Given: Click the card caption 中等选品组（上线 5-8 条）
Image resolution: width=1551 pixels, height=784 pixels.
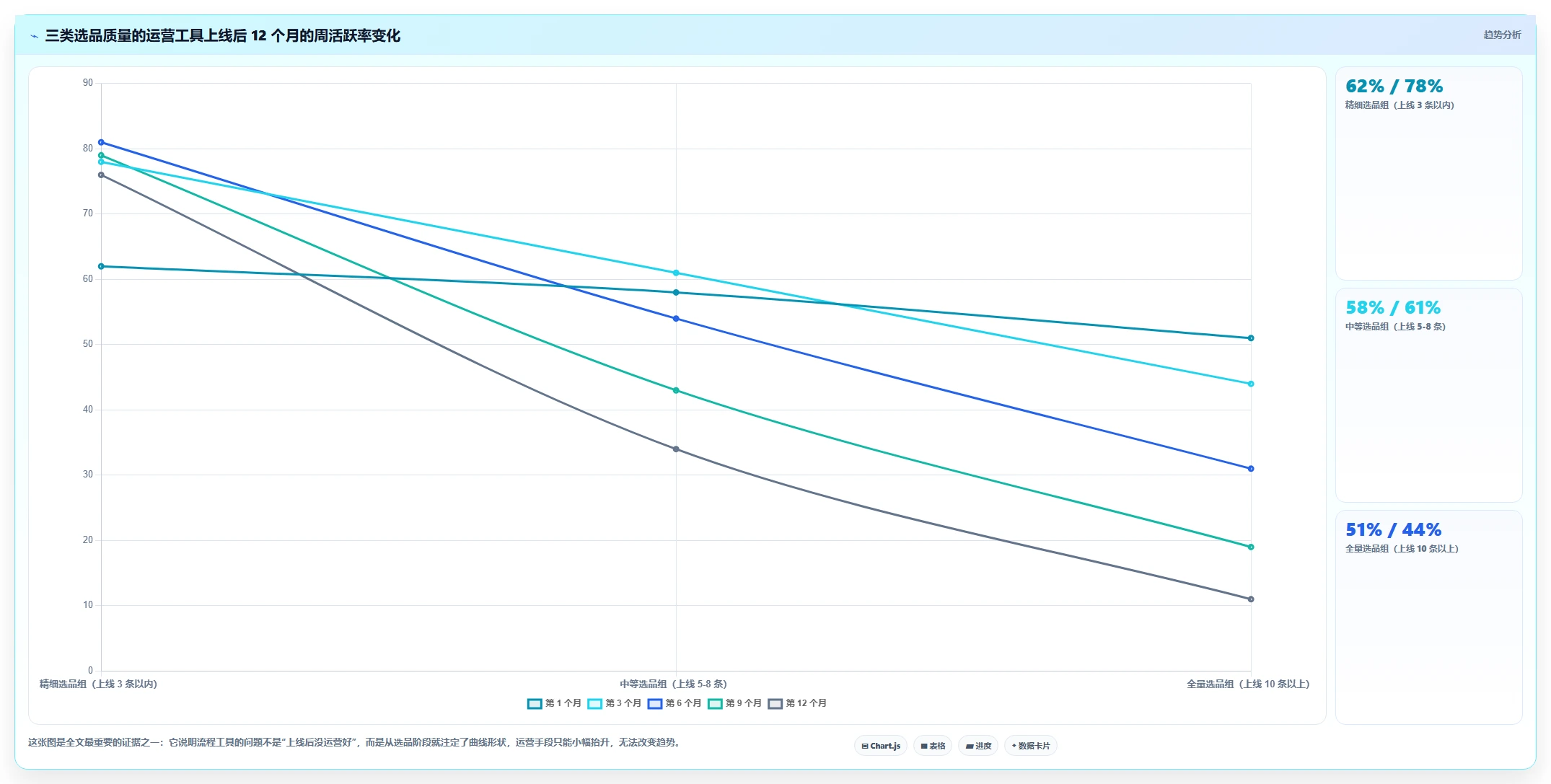Looking at the screenshot, I should pyautogui.click(x=1395, y=327).
